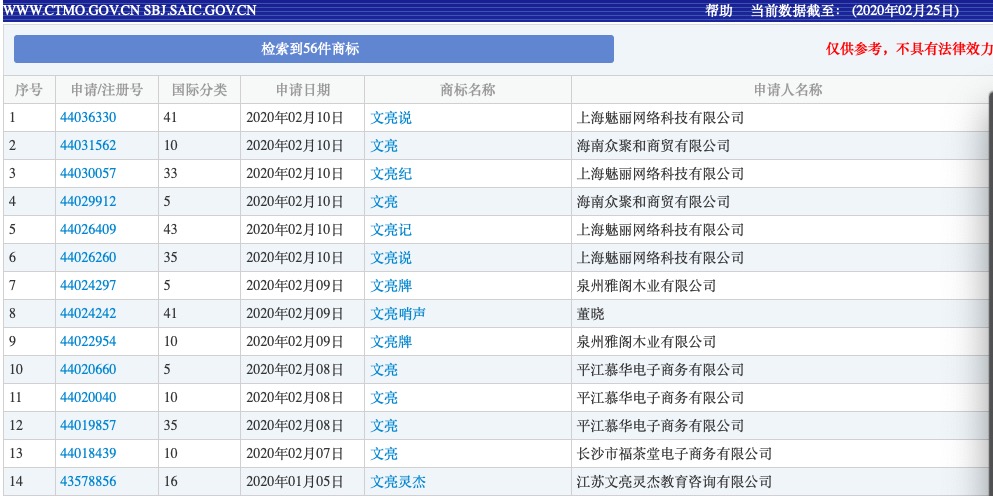Open trademark 文亮说 in row 6
The height and width of the screenshot is (496, 993).
pyautogui.click(x=391, y=258)
